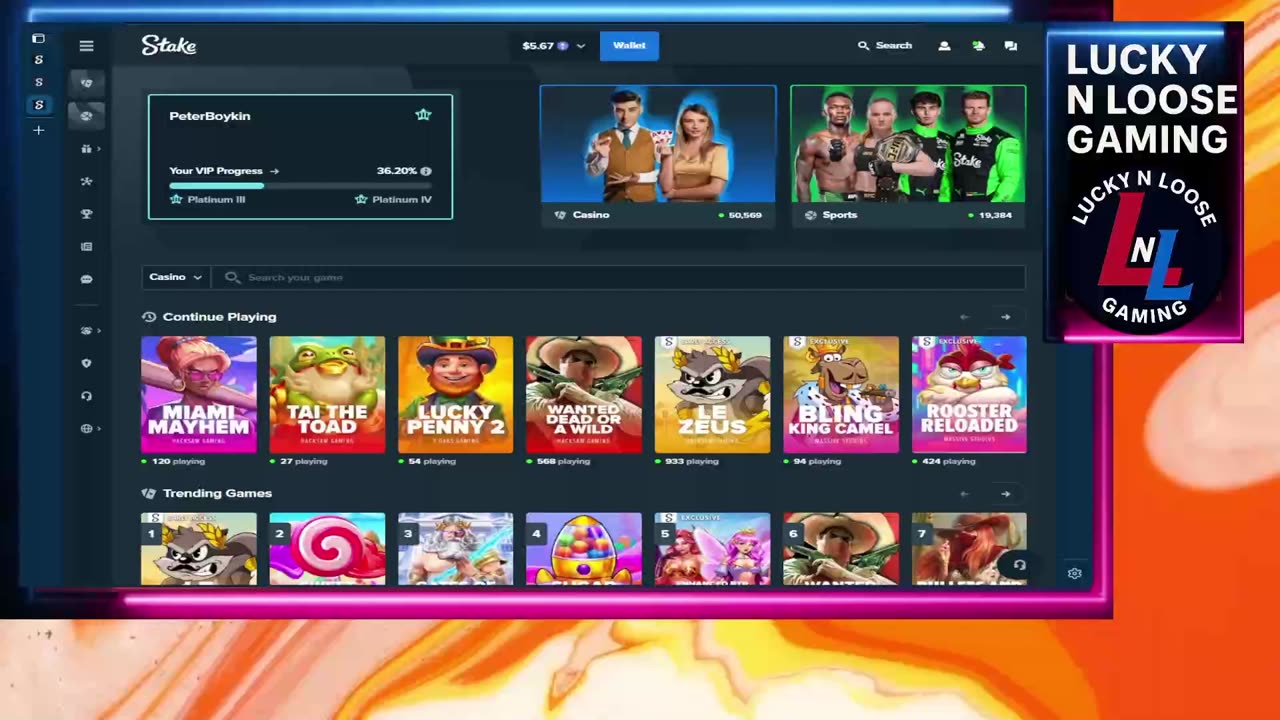The height and width of the screenshot is (720, 1280).
Task: Add a new browser tab with plus icon
Action: coord(38,130)
